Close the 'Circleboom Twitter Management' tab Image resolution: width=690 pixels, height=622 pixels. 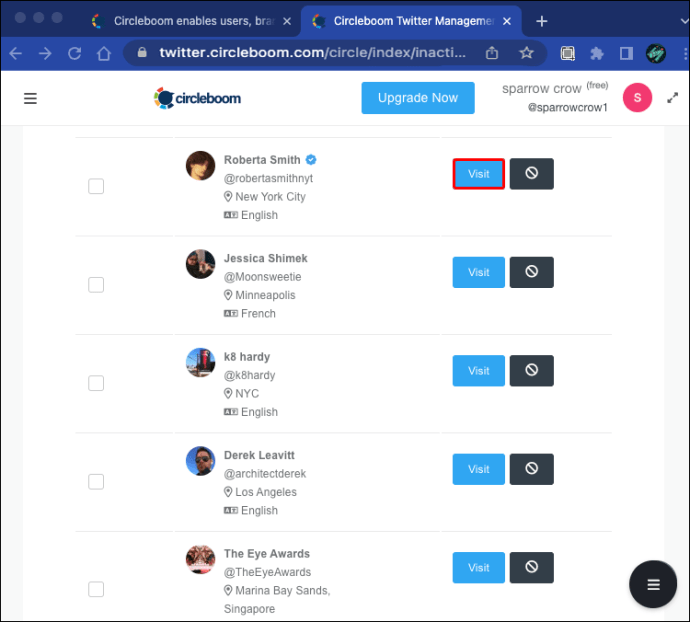click(507, 21)
